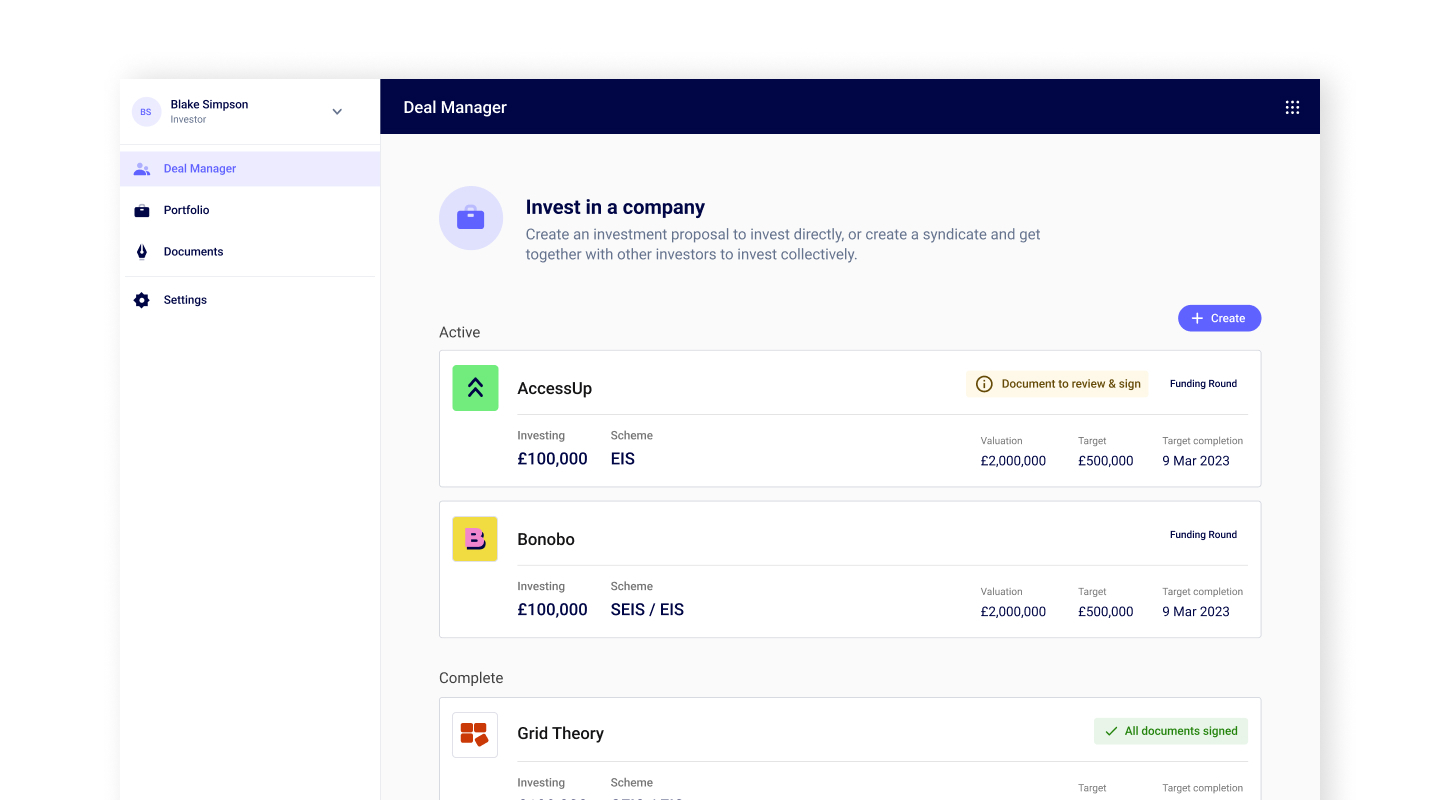Select Documents in the sidebar
Image resolution: width=1440 pixels, height=800 pixels.
click(x=193, y=251)
